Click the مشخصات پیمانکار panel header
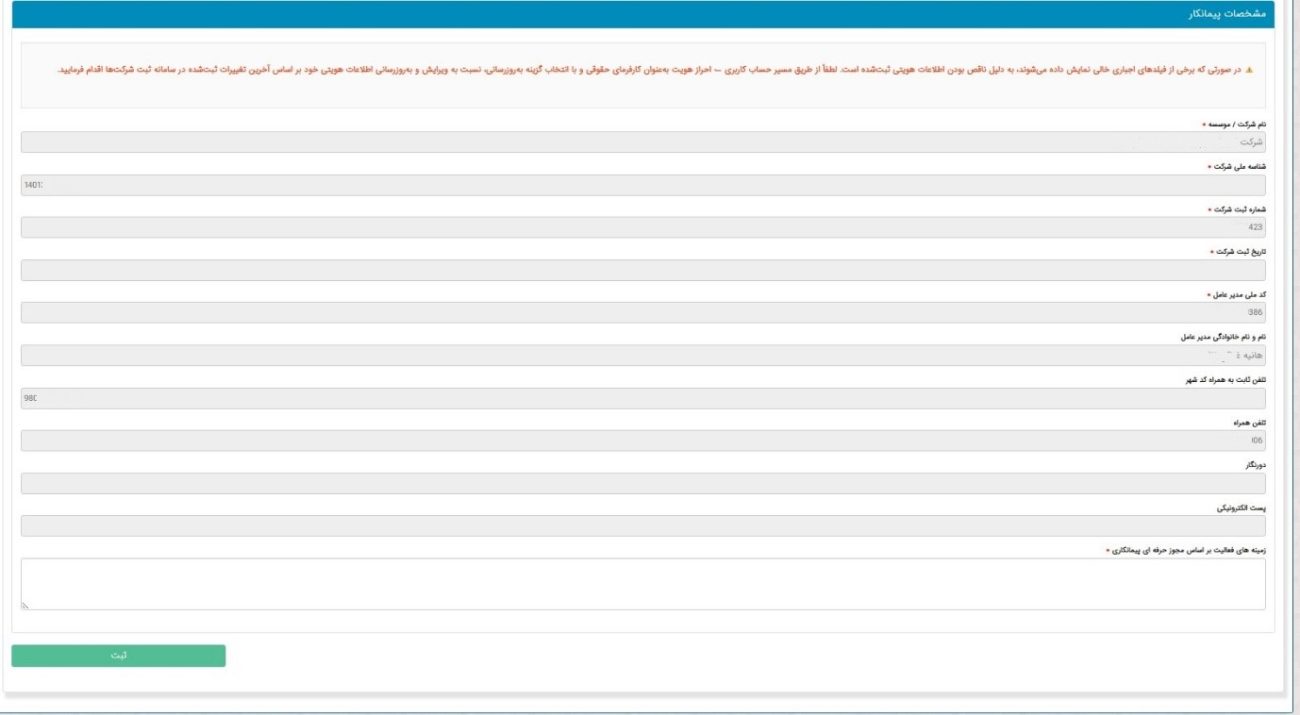The image size is (1300, 715). click(643, 14)
